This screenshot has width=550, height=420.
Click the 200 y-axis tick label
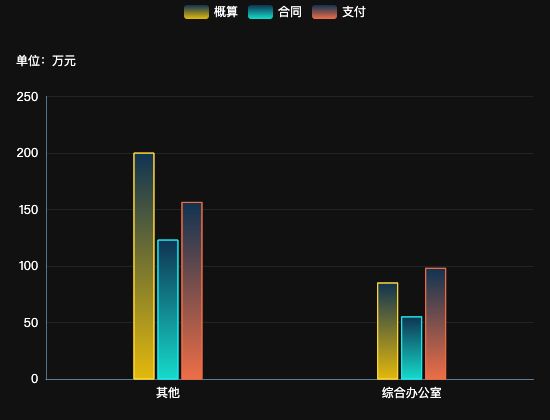pyautogui.click(x=27, y=153)
